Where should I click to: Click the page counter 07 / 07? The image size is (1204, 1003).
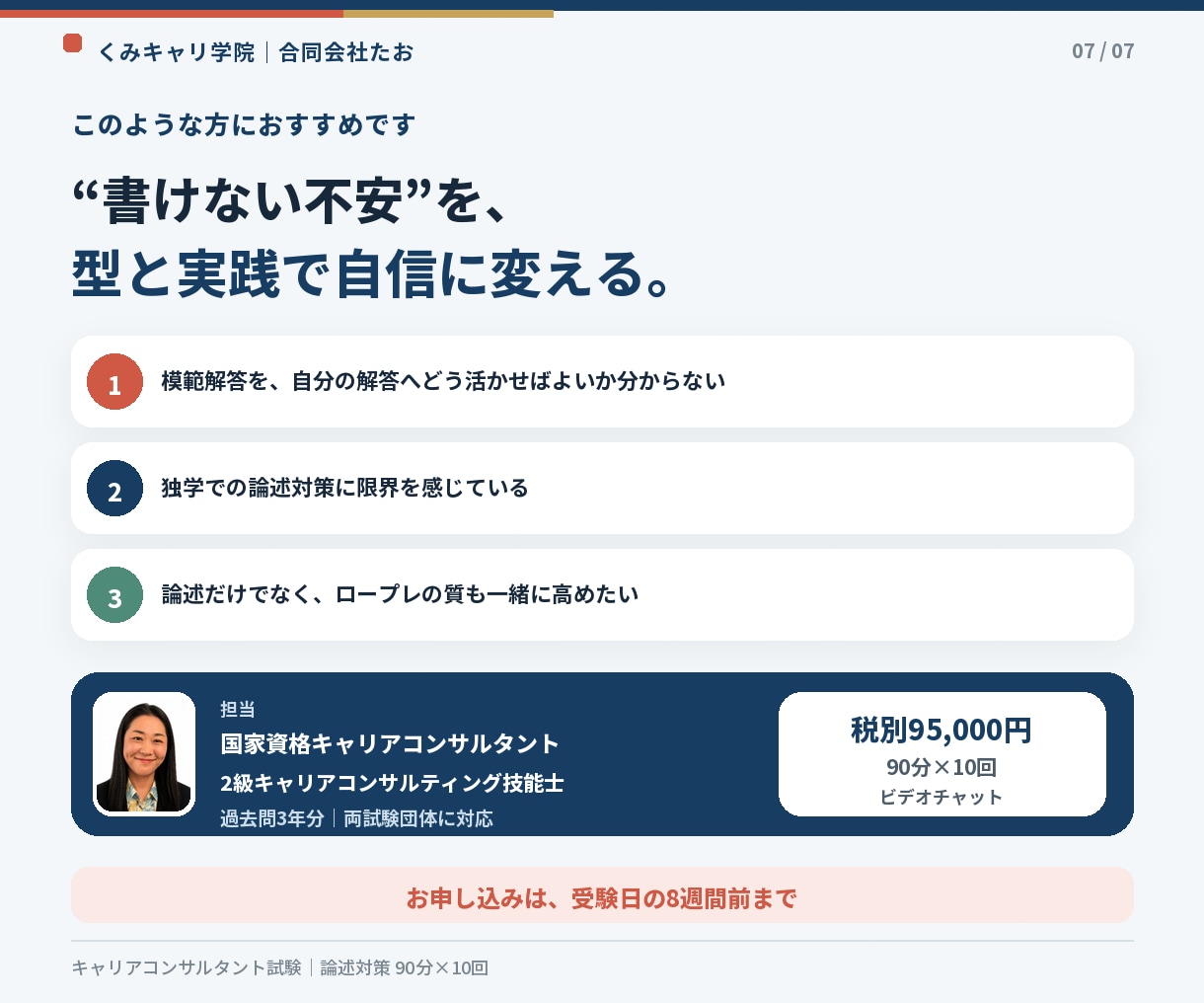pos(1103,50)
